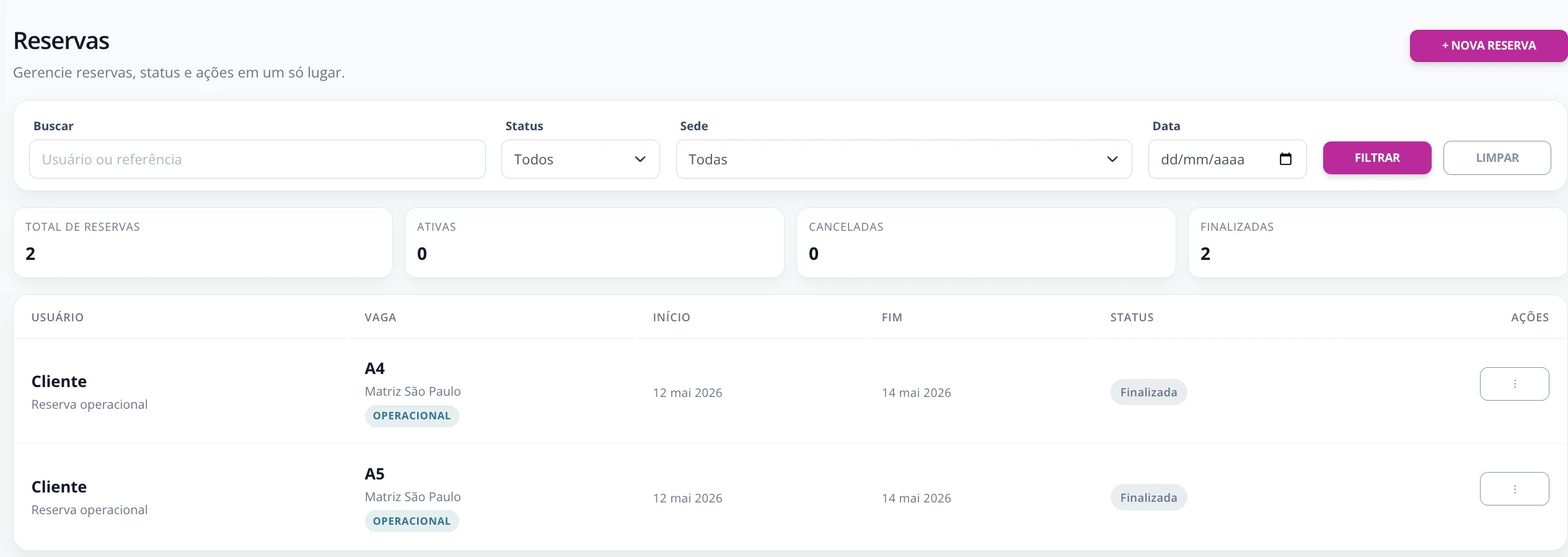Select the Finalizadas summary card
The image size is (1568, 557).
point(1378,243)
